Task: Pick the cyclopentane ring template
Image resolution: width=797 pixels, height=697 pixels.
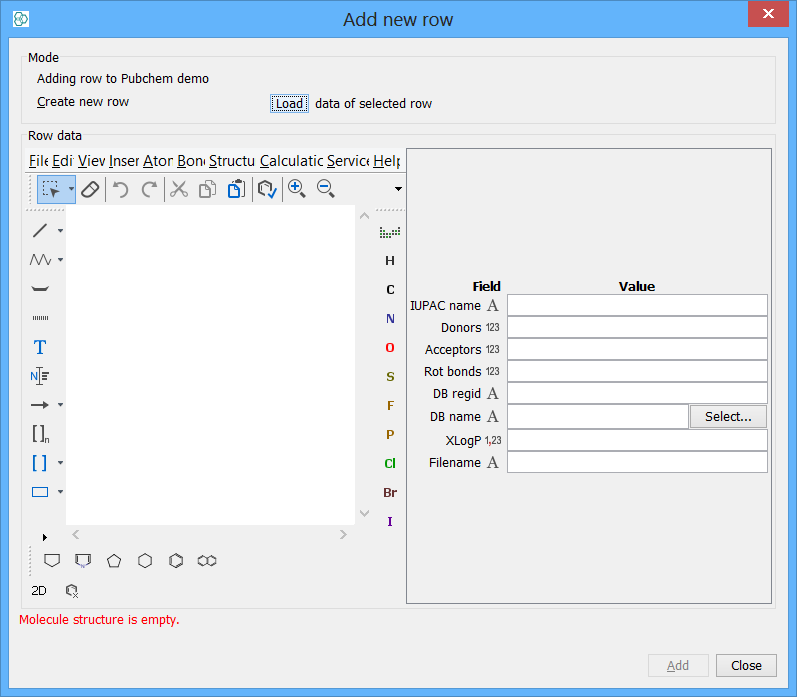Action: tap(115, 561)
